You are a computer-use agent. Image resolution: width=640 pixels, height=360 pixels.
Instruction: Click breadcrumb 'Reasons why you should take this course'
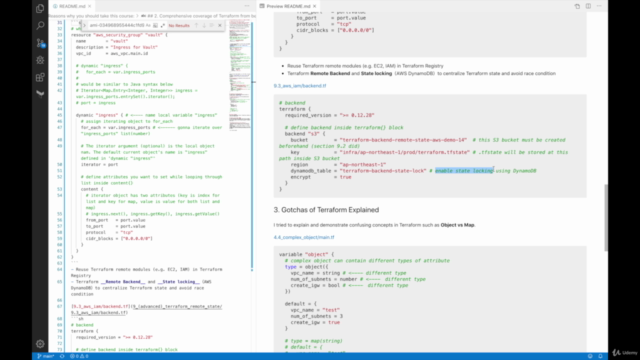click(92, 16)
